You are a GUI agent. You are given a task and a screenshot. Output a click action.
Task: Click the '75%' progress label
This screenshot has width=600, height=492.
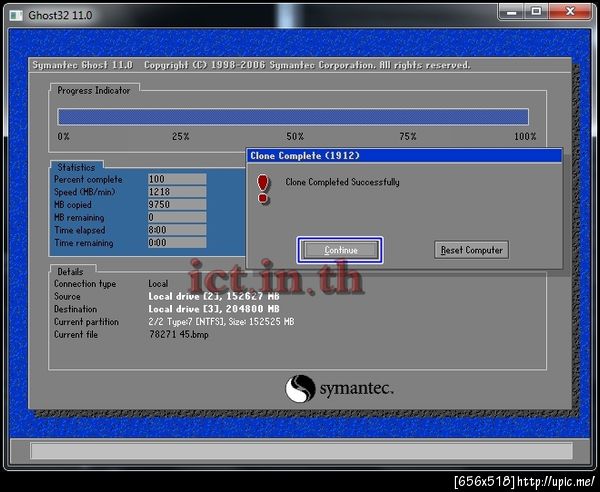[408, 137]
